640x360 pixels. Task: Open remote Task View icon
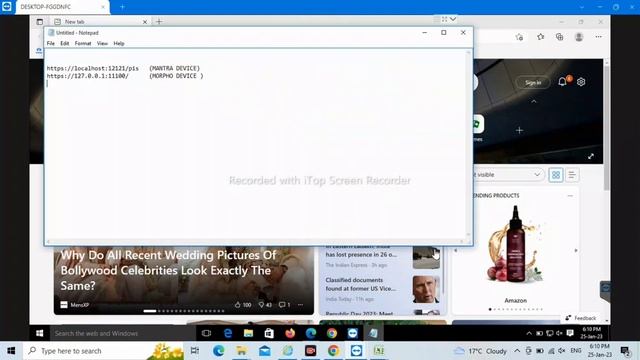pyautogui.click(x=207, y=333)
